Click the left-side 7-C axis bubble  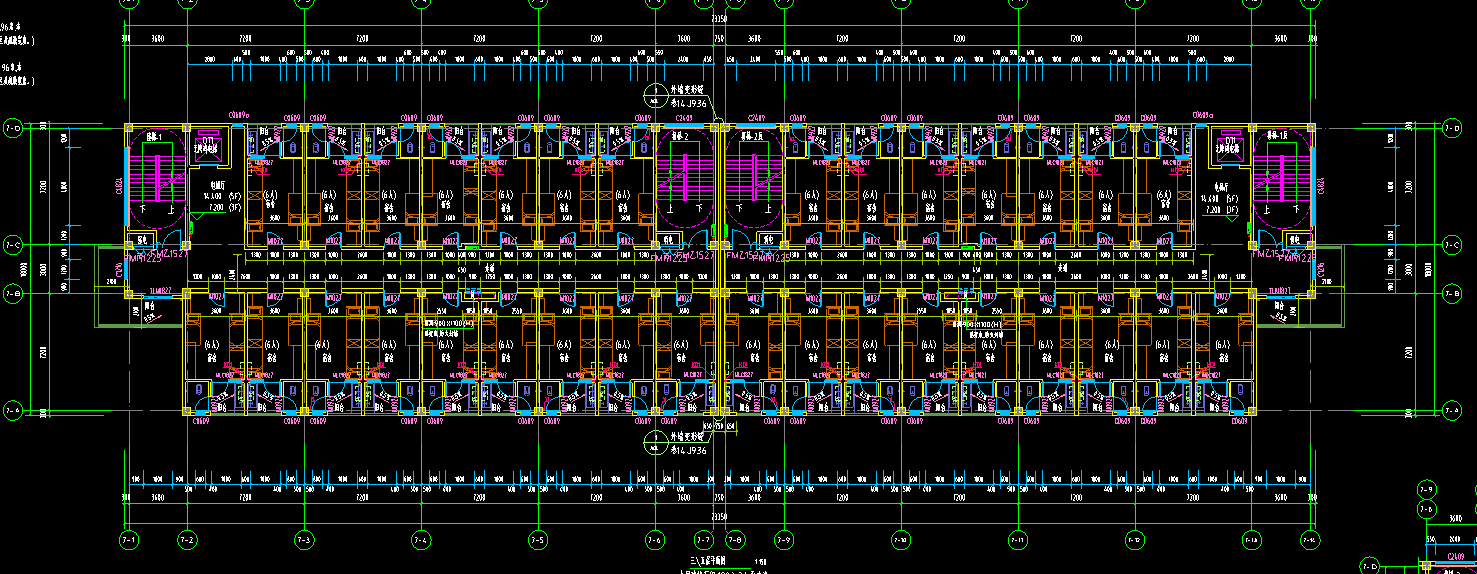(x=13, y=244)
